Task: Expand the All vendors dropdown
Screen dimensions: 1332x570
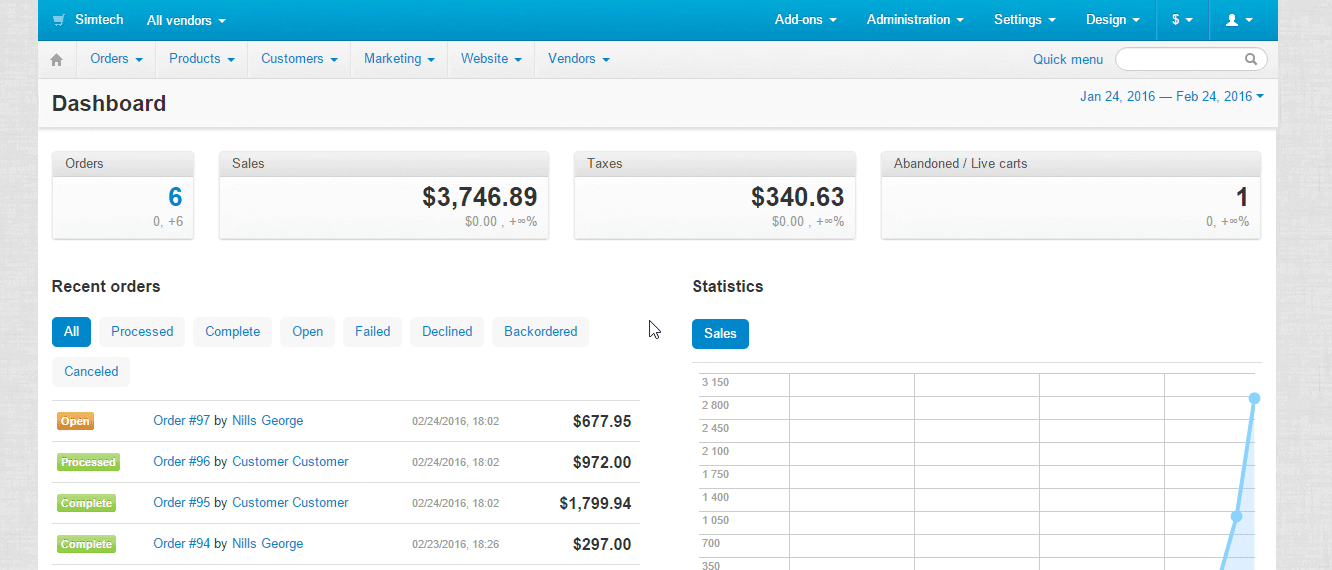Action: tap(186, 20)
